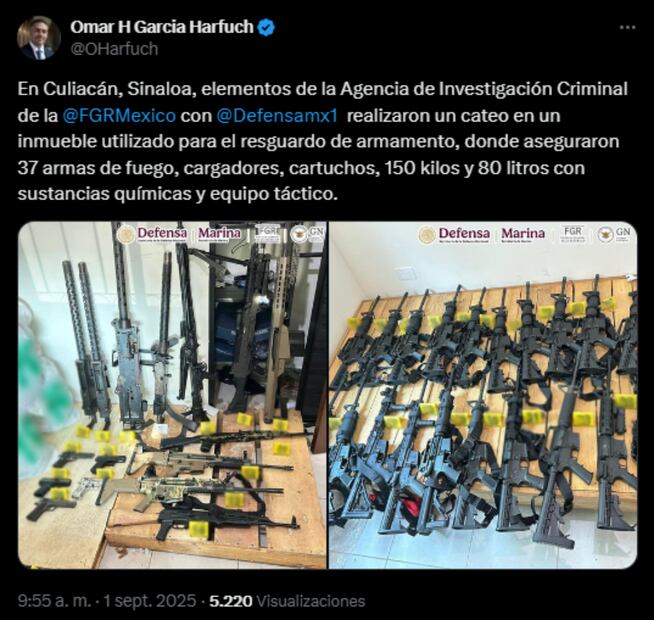654x620 pixels.
Task: Click the Defensa logo in right photo
Action: pyautogui.click(x=455, y=234)
